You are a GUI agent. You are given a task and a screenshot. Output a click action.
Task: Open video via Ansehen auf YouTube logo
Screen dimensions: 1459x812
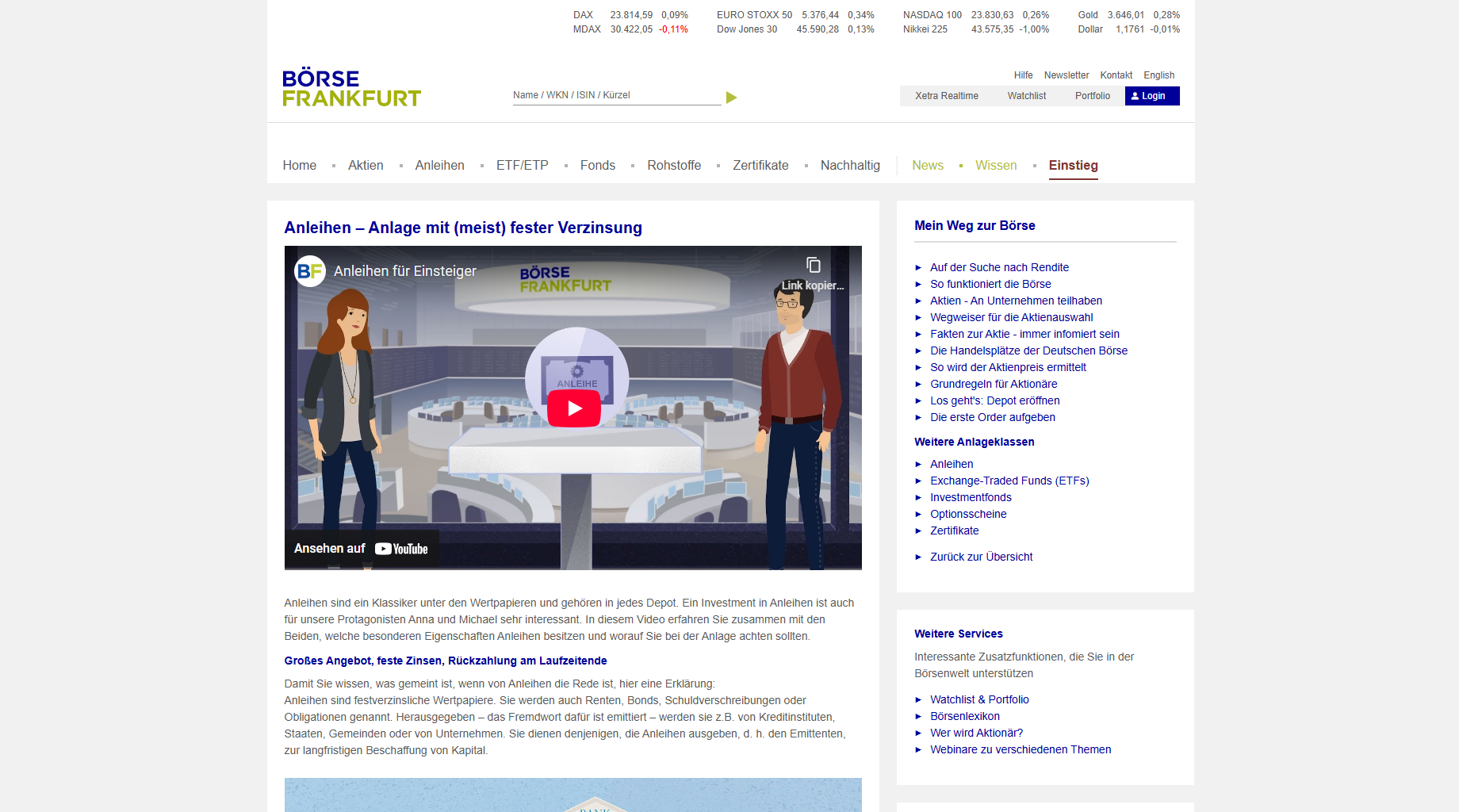(401, 549)
